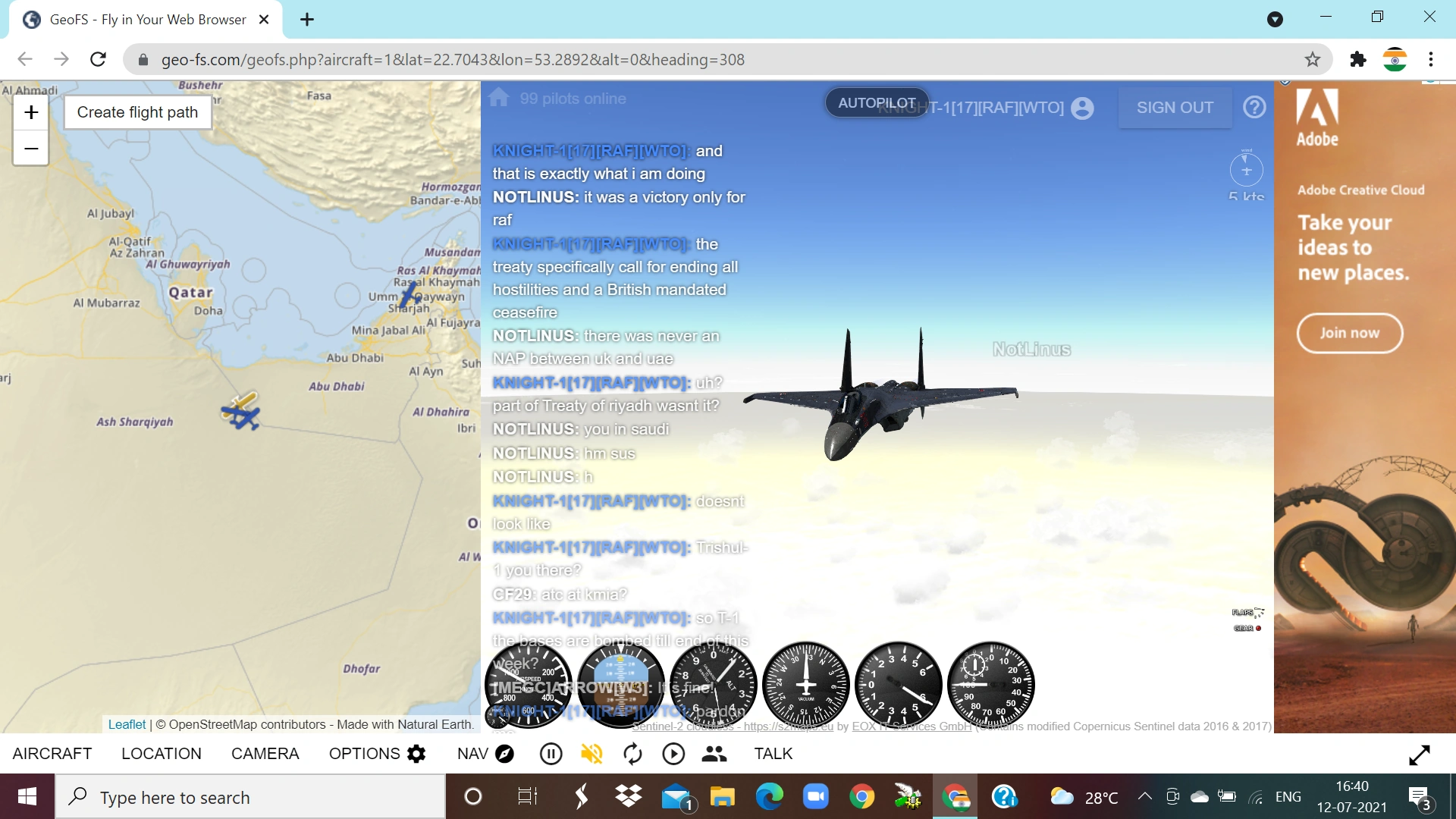Expand the AIRCRAFT menu
The height and width of the screenshot is (819, 1456).
(x=52, y=754)
